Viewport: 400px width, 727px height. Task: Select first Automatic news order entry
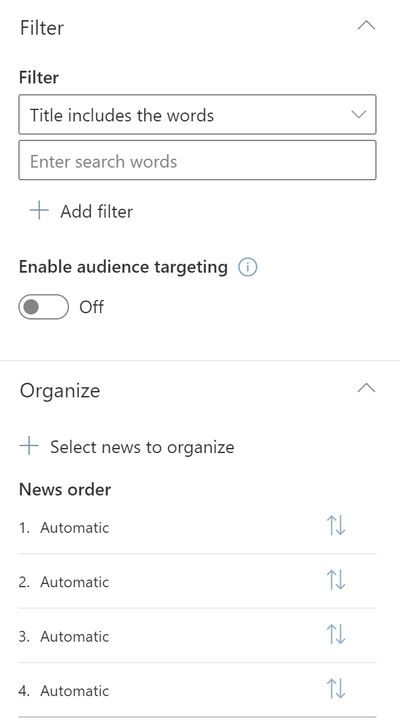pyautogui.click(x=197, y=527)
